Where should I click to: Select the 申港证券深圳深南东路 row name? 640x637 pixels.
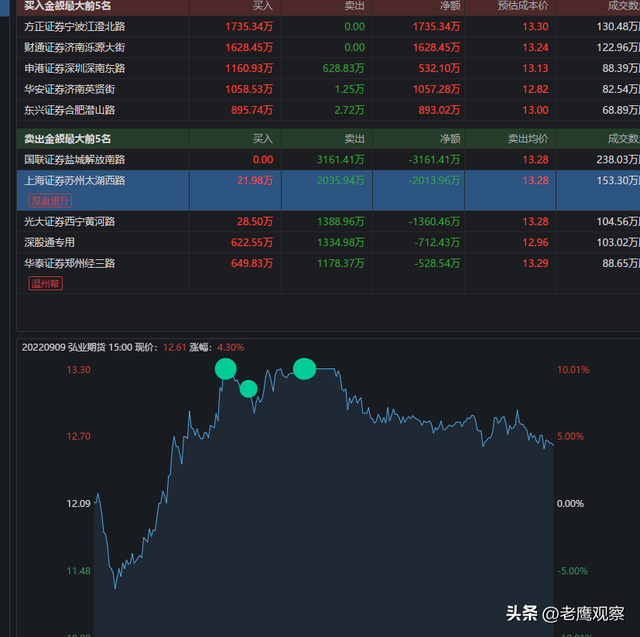pyautogui.click(x=75, y=68)
